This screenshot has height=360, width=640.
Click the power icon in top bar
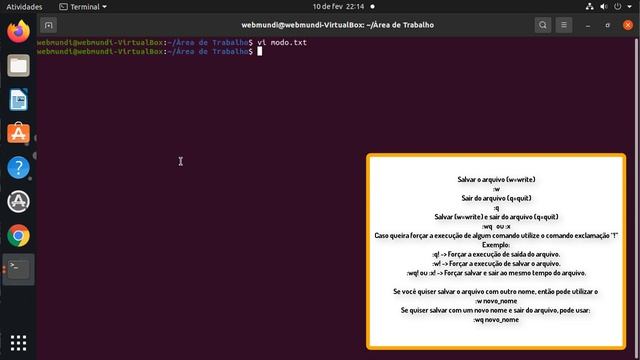(x=618, y=7)
